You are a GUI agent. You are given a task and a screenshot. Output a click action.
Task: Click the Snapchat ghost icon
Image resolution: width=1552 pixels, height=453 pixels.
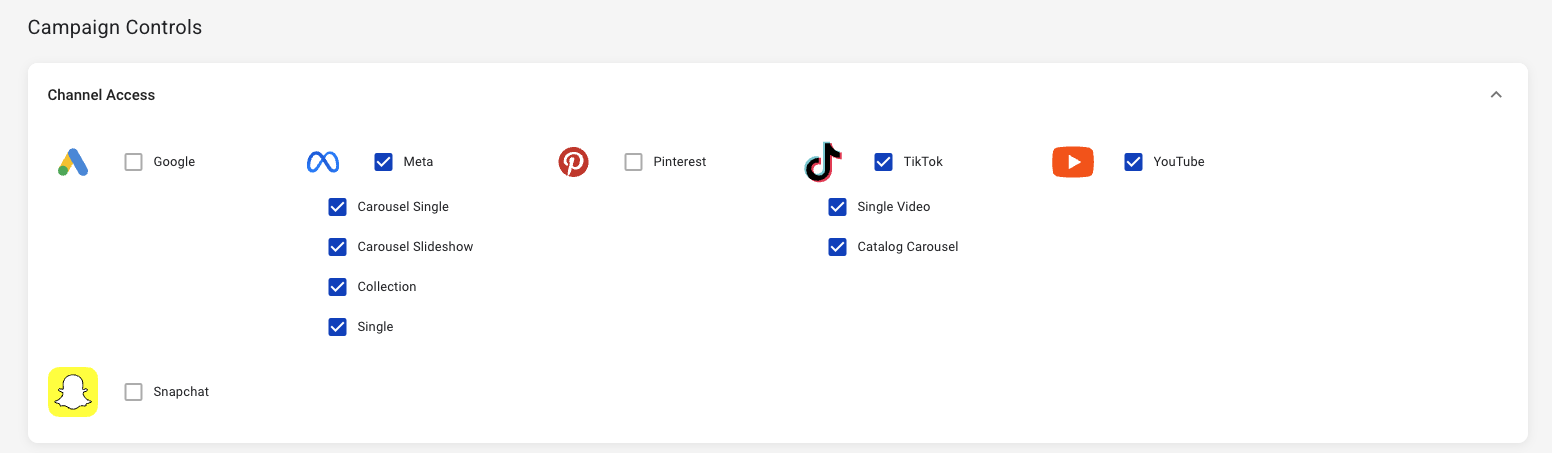[73, 392]
